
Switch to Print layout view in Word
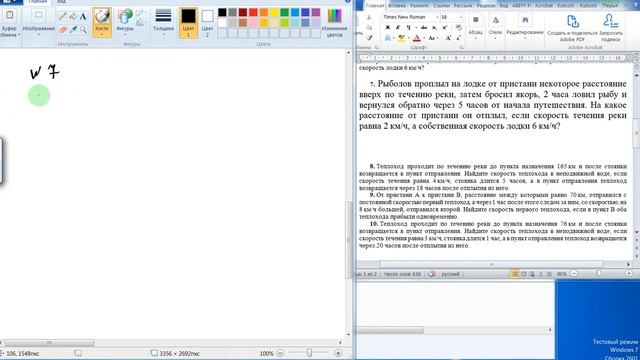pos(515,274)
